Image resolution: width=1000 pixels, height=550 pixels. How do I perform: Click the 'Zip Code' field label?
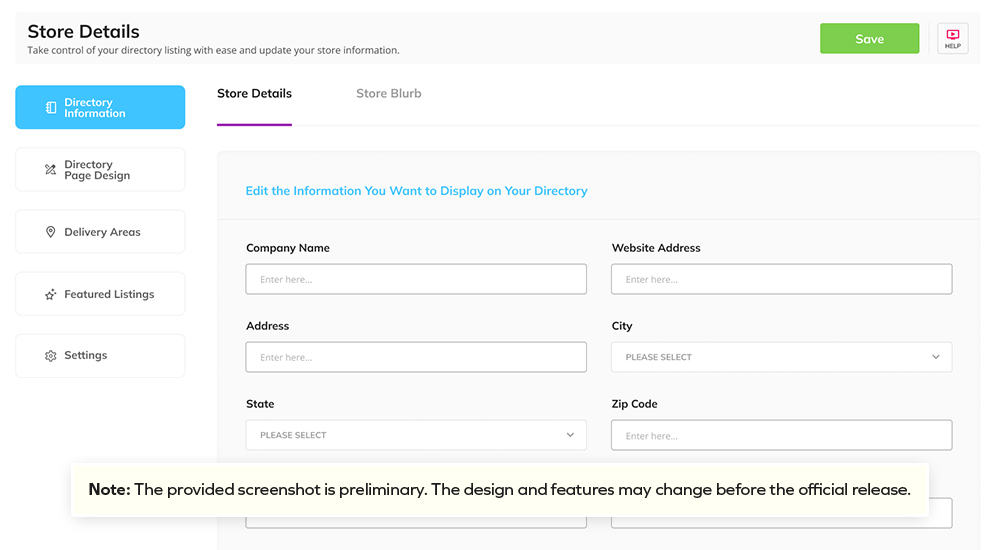click(x=634, y=404)
